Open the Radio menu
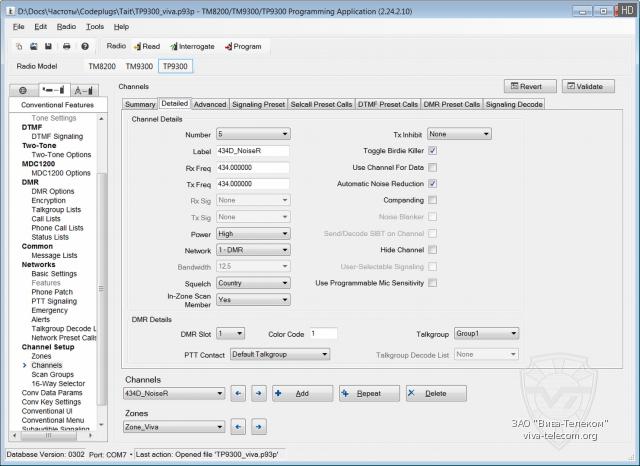This screenshot has height=466, width=640. point(66,26)
